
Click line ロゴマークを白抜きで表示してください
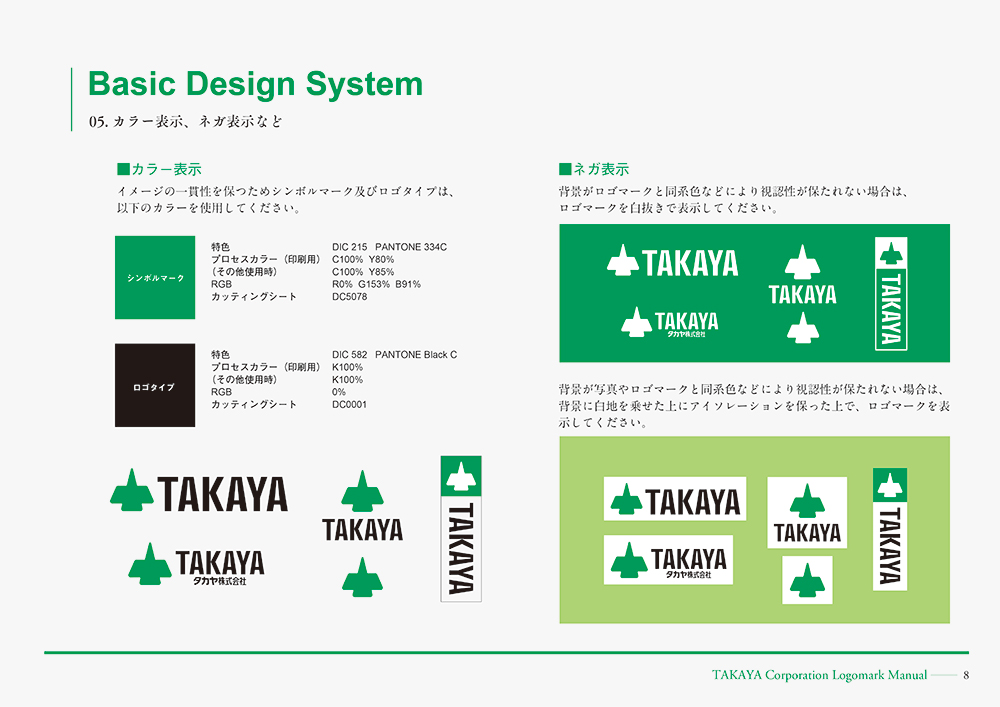[668, 208]
